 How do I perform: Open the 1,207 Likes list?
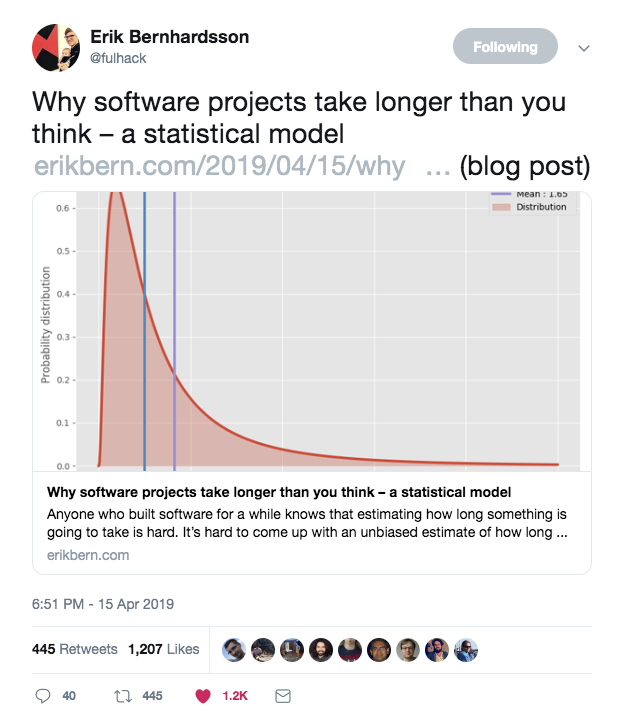(x=164, y=649)
